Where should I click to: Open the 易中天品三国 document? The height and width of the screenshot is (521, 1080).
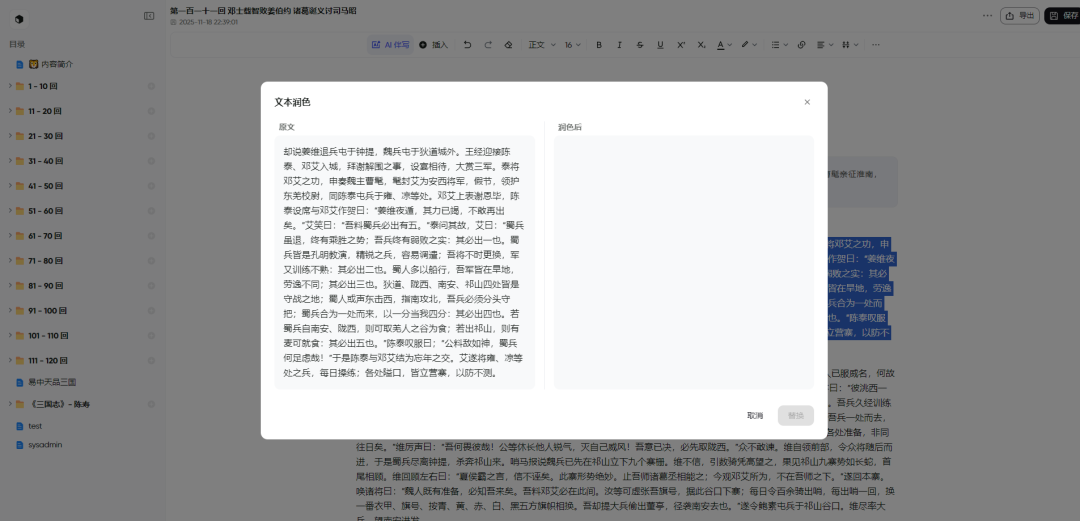click(x=52, y=382)
